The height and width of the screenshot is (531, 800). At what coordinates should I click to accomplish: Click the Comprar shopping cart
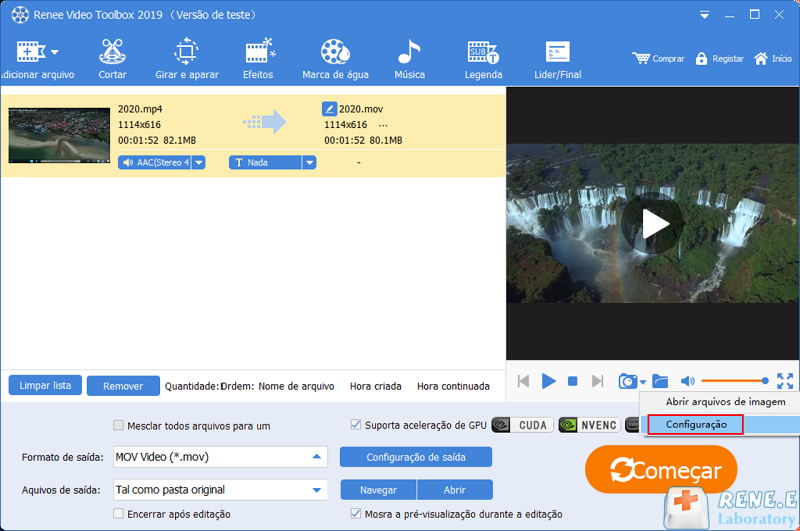tap(658, 59)
